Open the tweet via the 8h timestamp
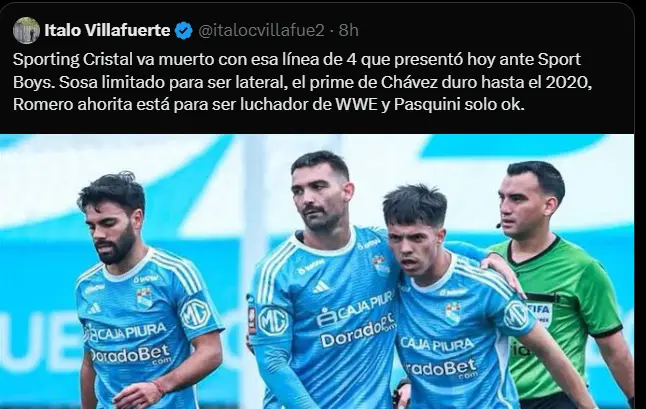The height and width of the screenshot is (409, 646). point(349,30)
